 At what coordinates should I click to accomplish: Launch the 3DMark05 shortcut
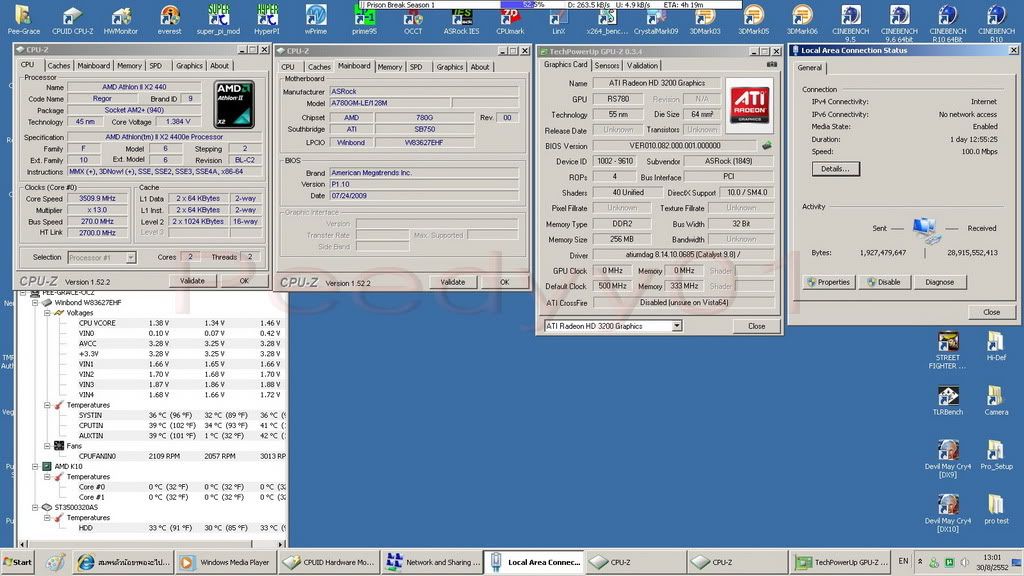[753, 20]
